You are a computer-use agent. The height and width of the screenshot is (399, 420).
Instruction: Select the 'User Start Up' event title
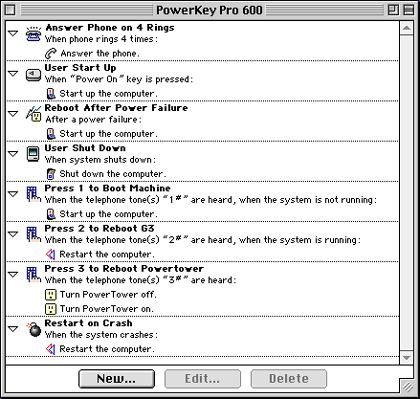81,68
